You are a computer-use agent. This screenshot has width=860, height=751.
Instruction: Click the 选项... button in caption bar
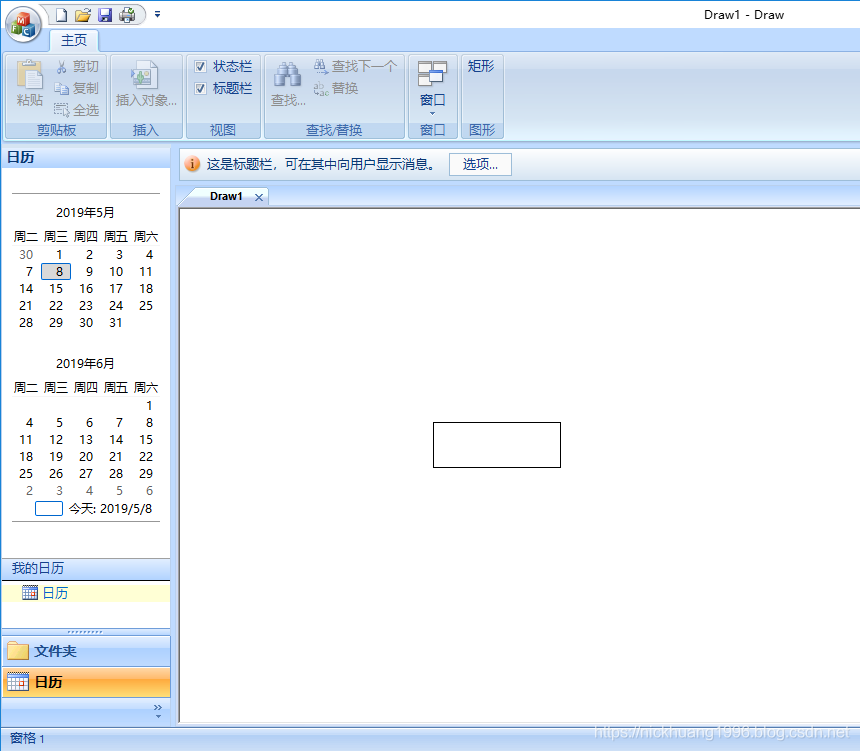pos(480,165)
